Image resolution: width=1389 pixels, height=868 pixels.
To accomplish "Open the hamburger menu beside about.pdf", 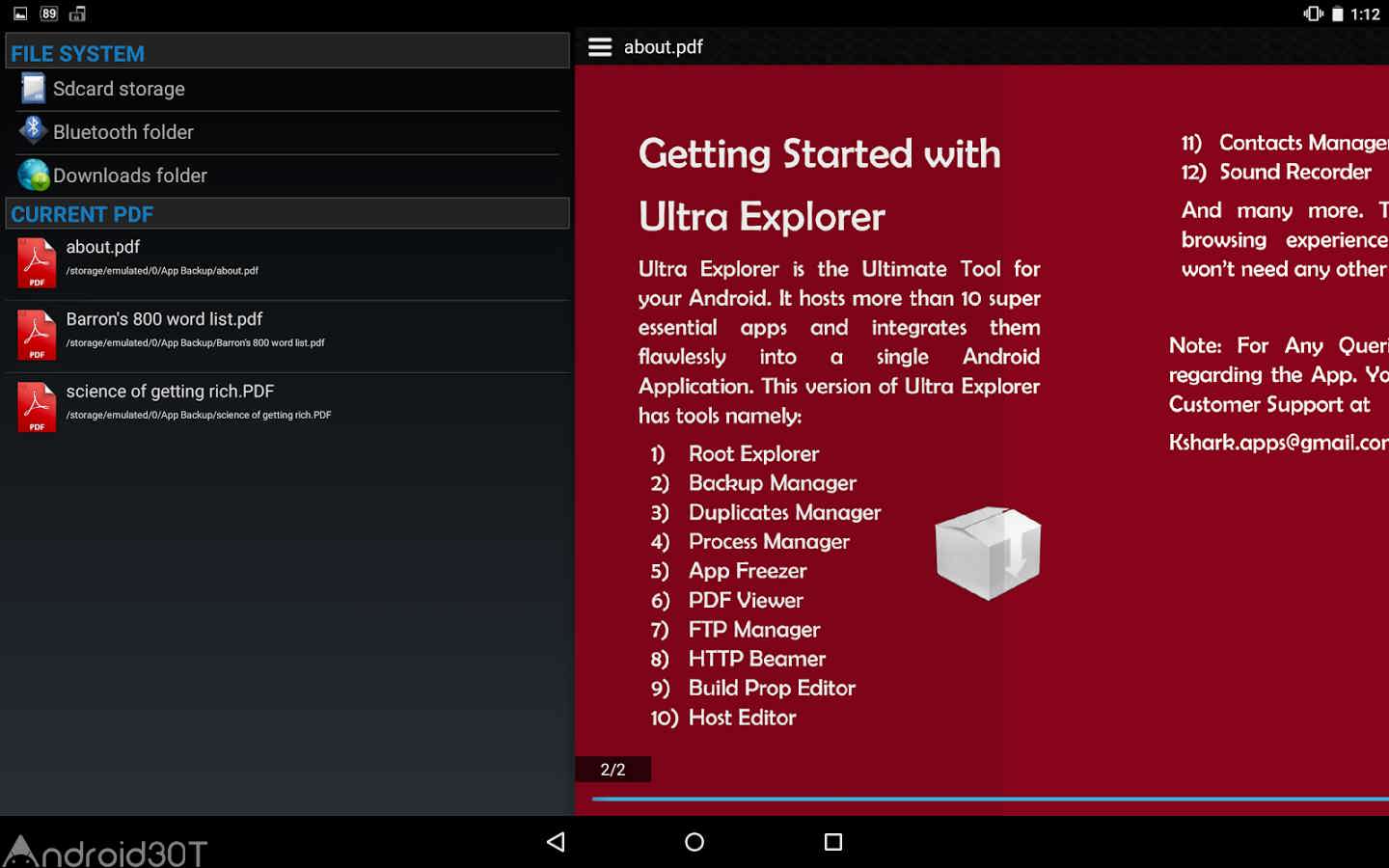I will (x=600, y=47).
